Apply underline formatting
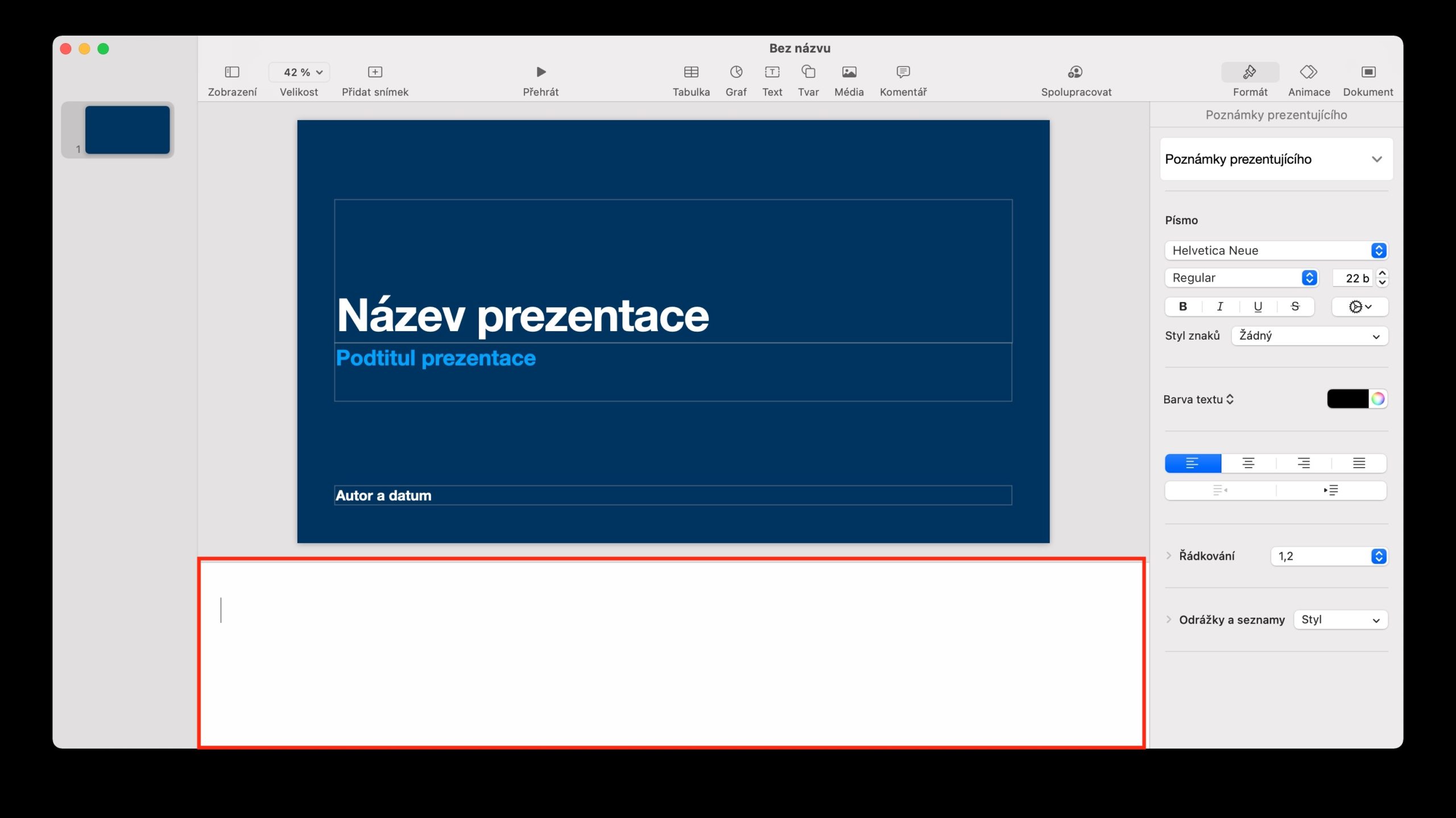1456x818 pixels. point(1257,307)
